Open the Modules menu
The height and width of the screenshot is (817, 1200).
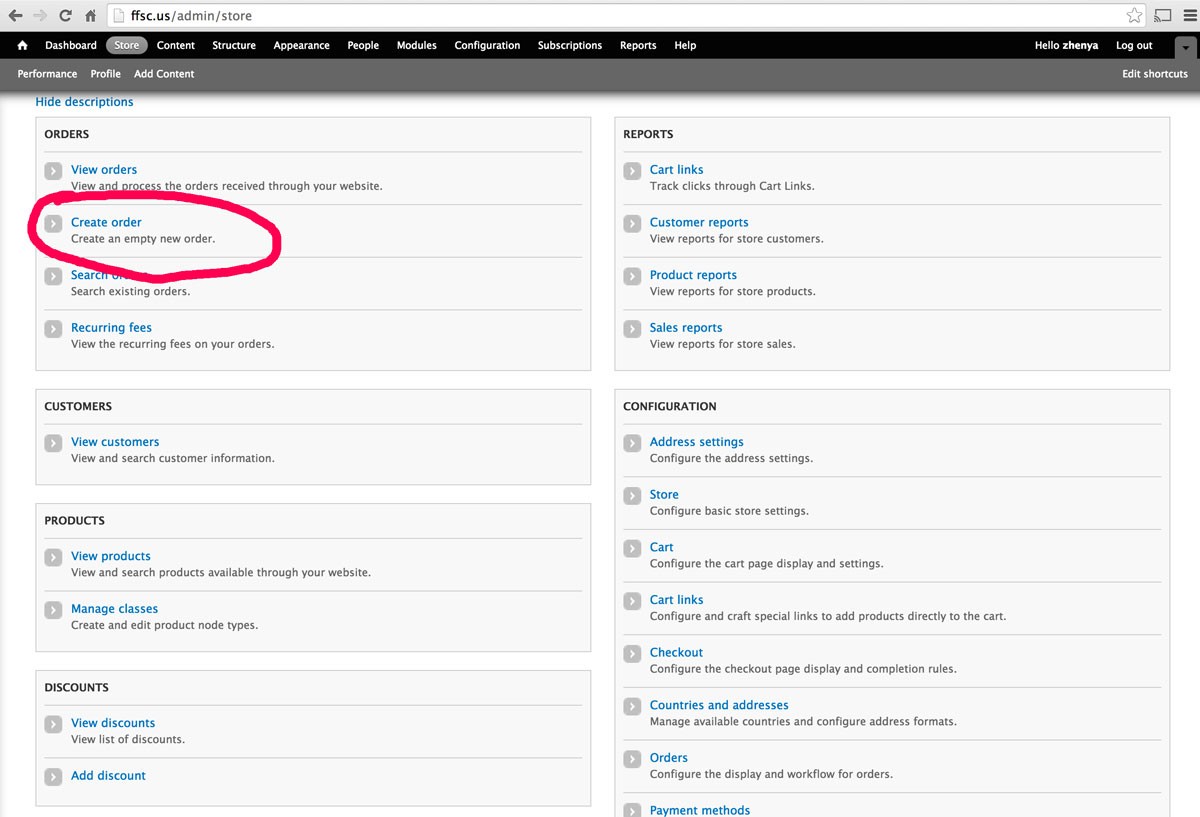[x=417, y=45]
